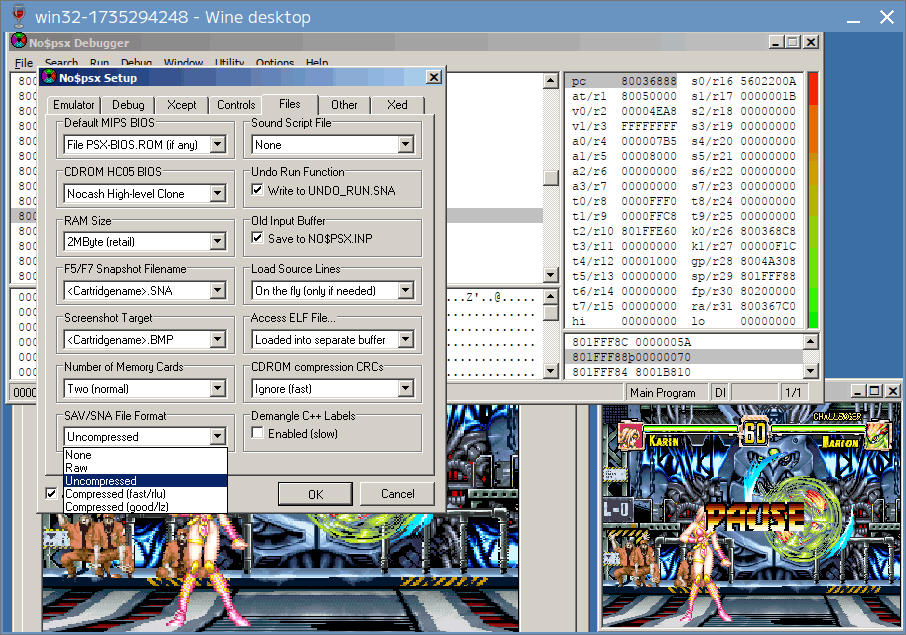The width and height of the screenshot is (906, 635).
Task: Minimize the game screen window at right
Action: tap(857, 391)
